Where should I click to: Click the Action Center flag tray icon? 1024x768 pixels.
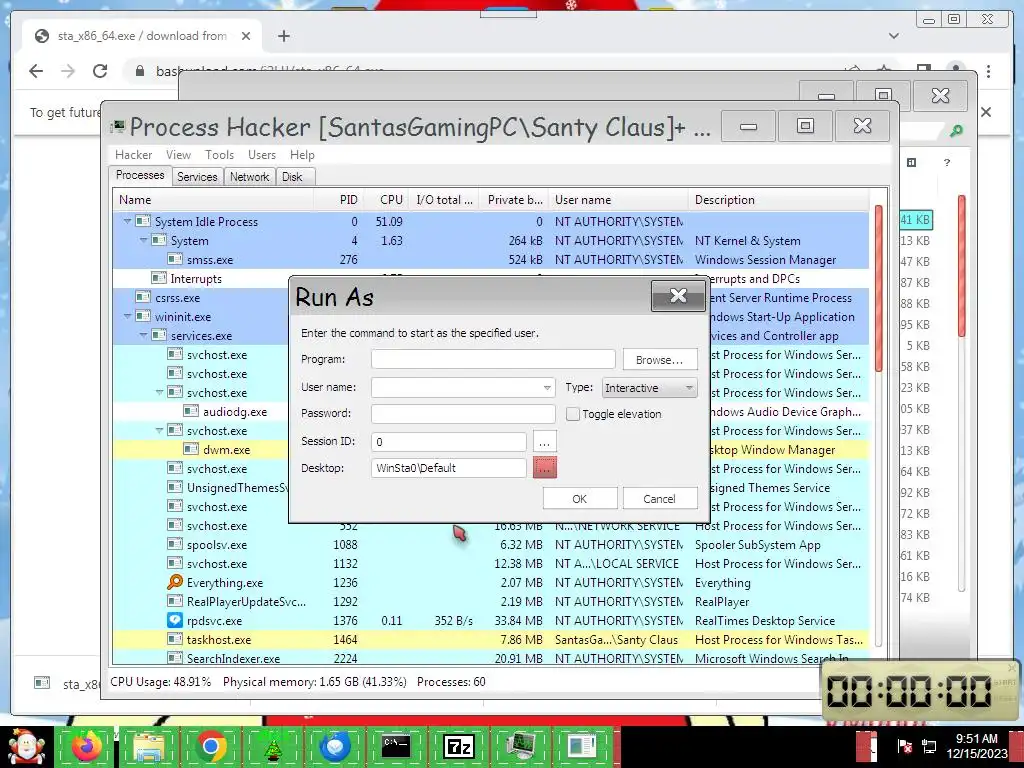pyautogui.click(x=905, y=746)
